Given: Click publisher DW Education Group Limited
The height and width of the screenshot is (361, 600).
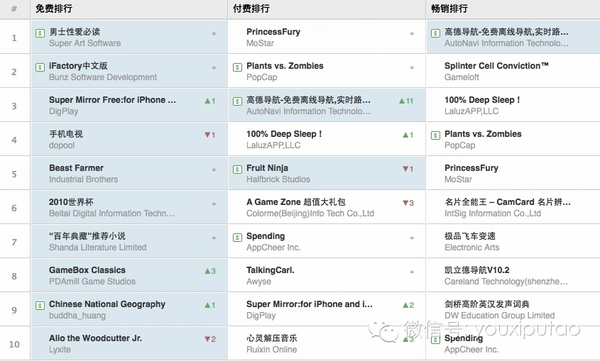Looking at the screenshot, I should [x=499, y=316].
